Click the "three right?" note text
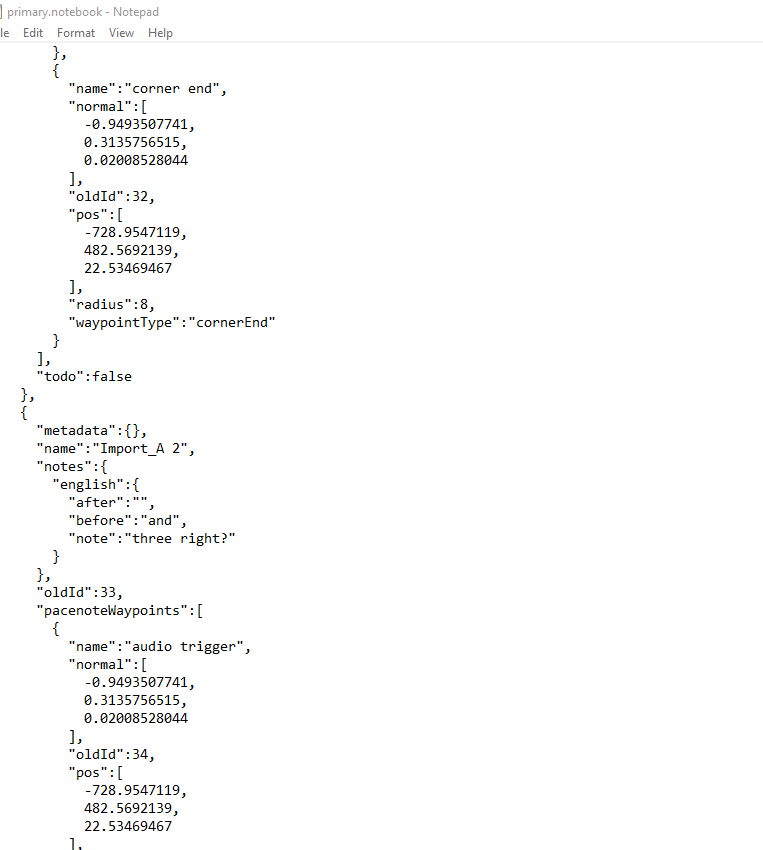This screenshot has height=850, width=763. click(180, 539)
